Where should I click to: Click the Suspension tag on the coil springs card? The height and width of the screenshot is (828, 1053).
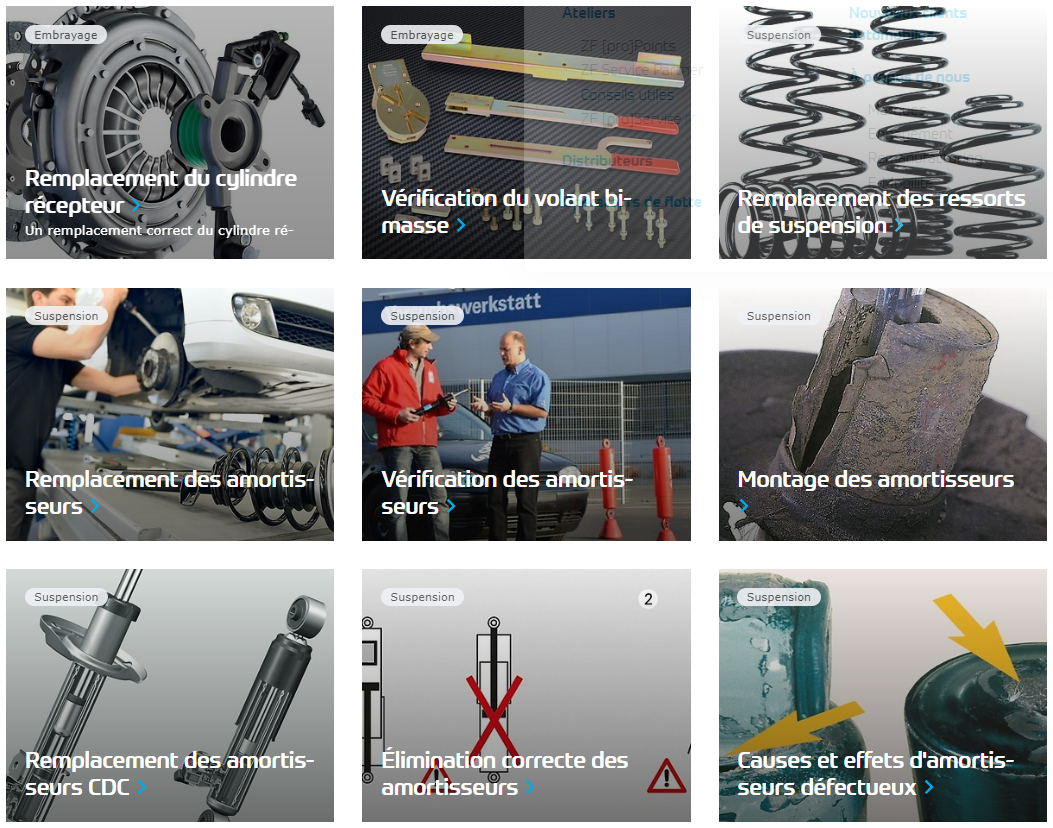[778, 35]
